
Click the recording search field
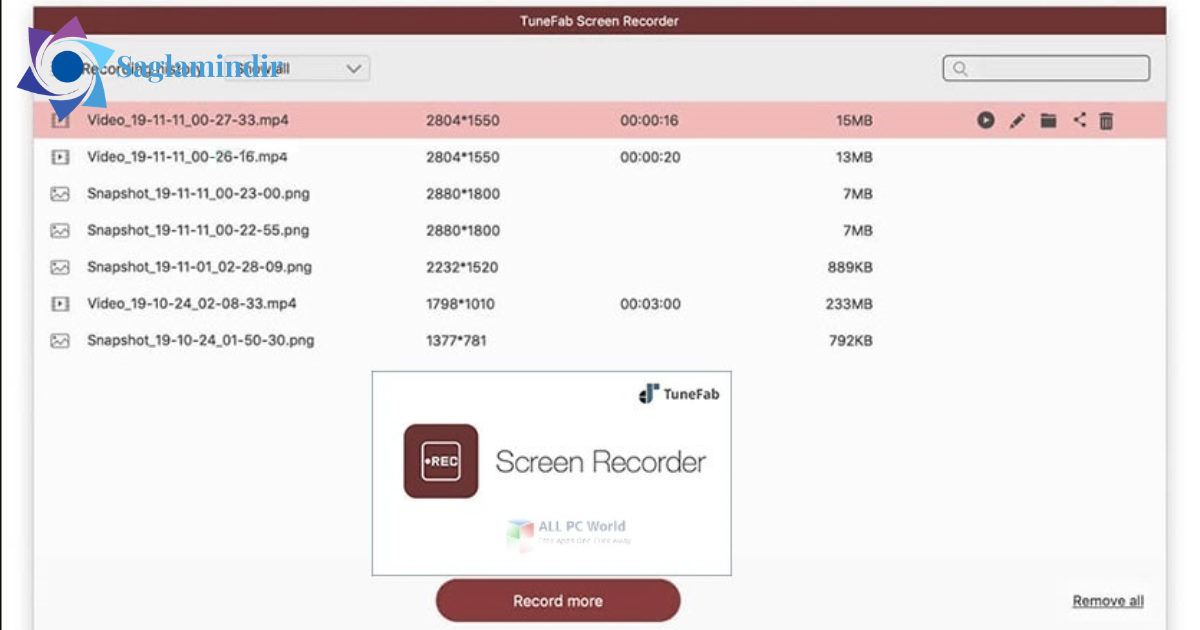click(1046, 68)
